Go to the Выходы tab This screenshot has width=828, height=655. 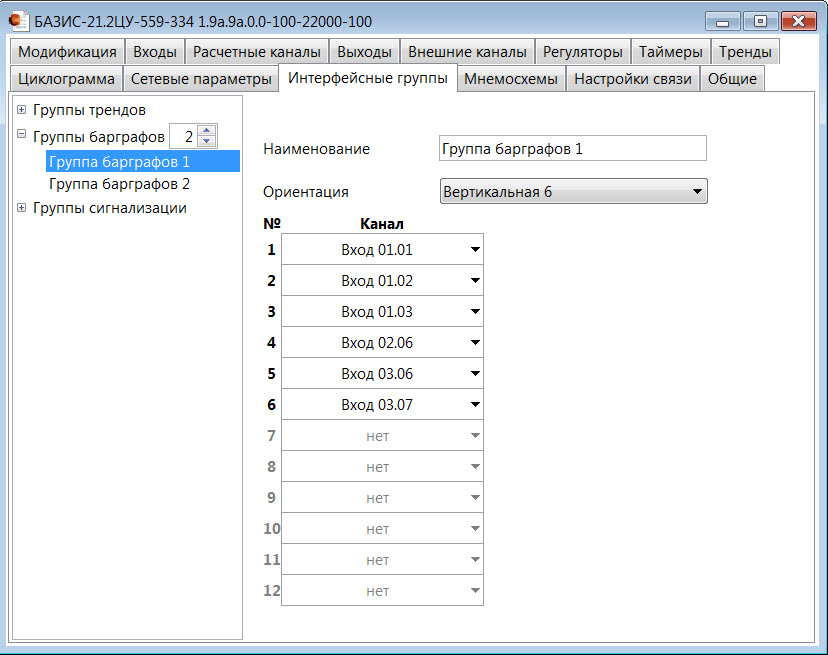(364, 52)
